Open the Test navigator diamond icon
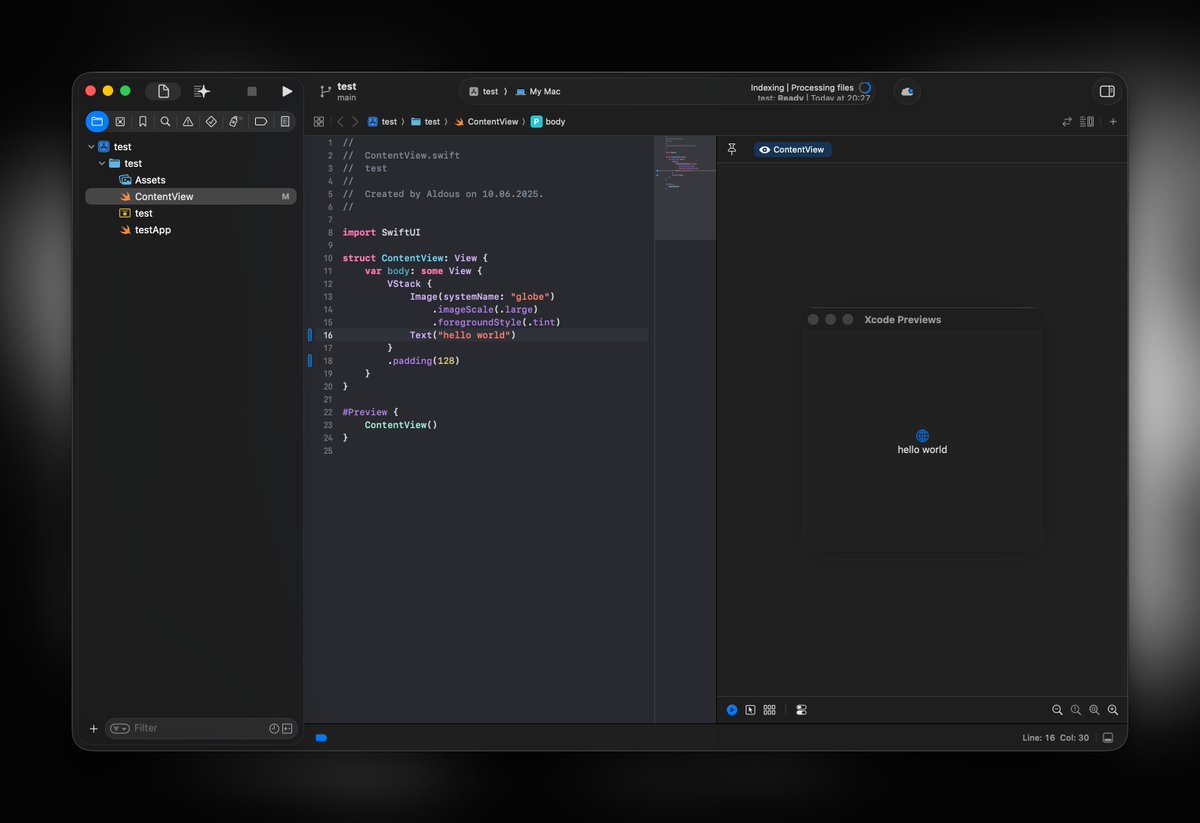Image resolution: width=1200 pixels, height=823 pixels. [x=211, y=121]
